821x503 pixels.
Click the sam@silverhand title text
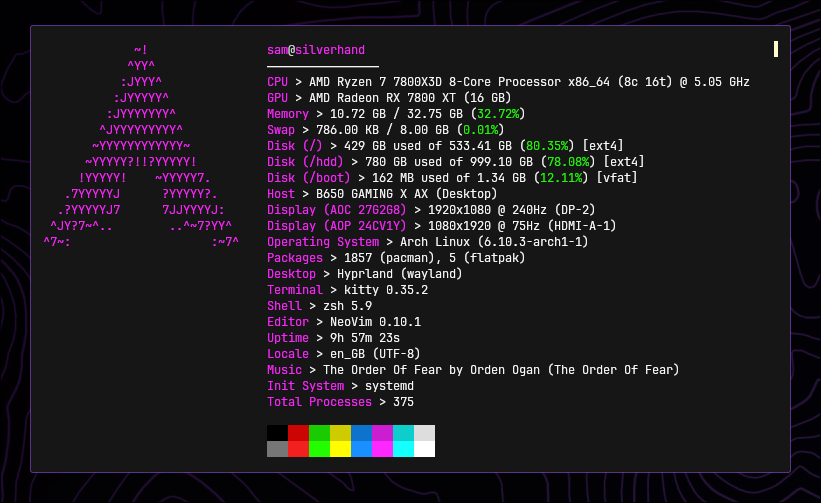coord(316,50)
